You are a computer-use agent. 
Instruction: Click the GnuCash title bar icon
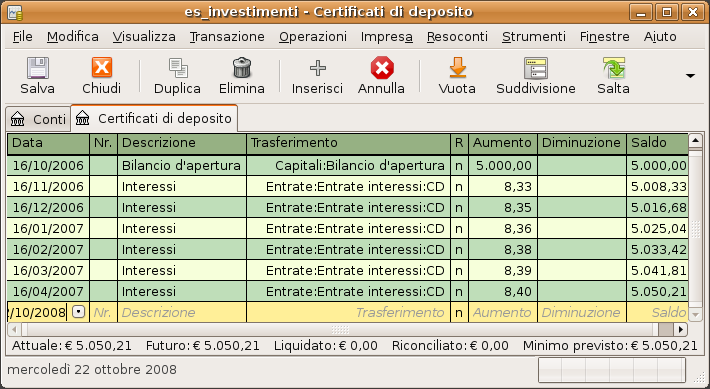[x=15, y=12]
